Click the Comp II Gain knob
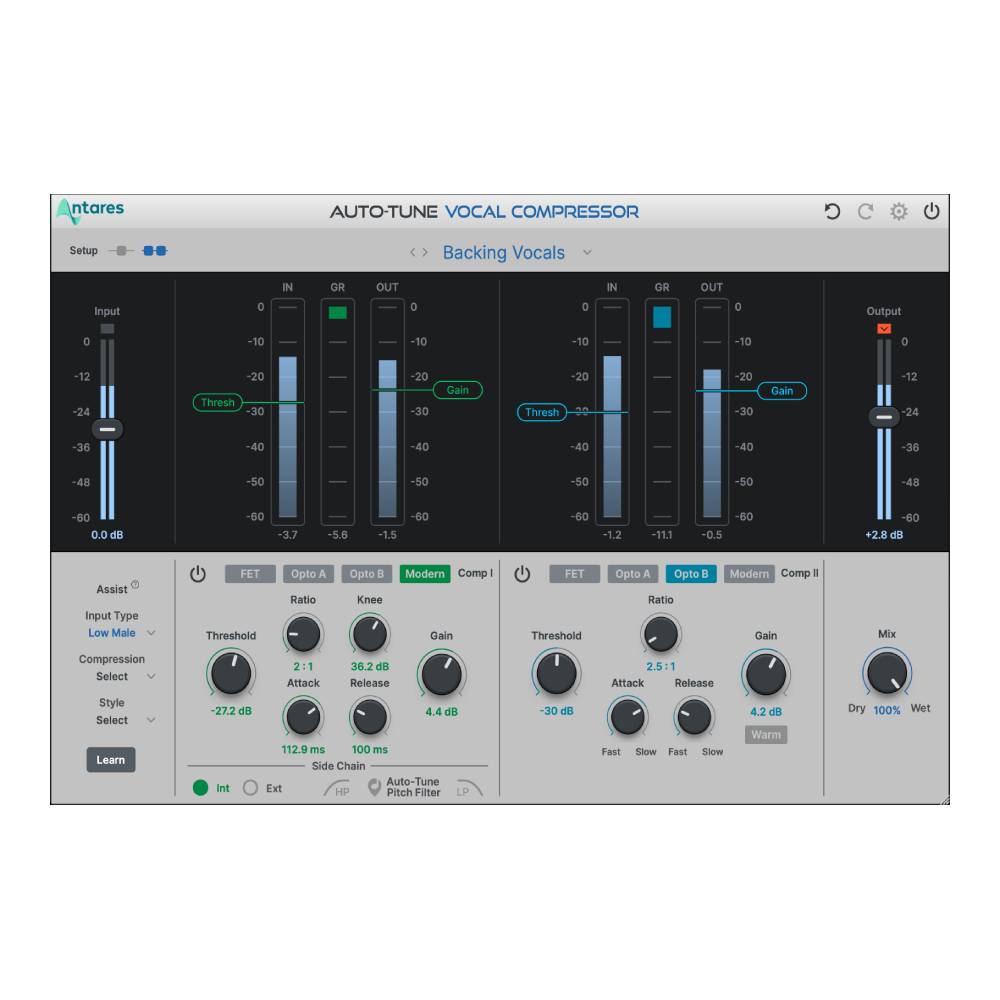This screenshot has width=1000, height=1000. point(766,673)
